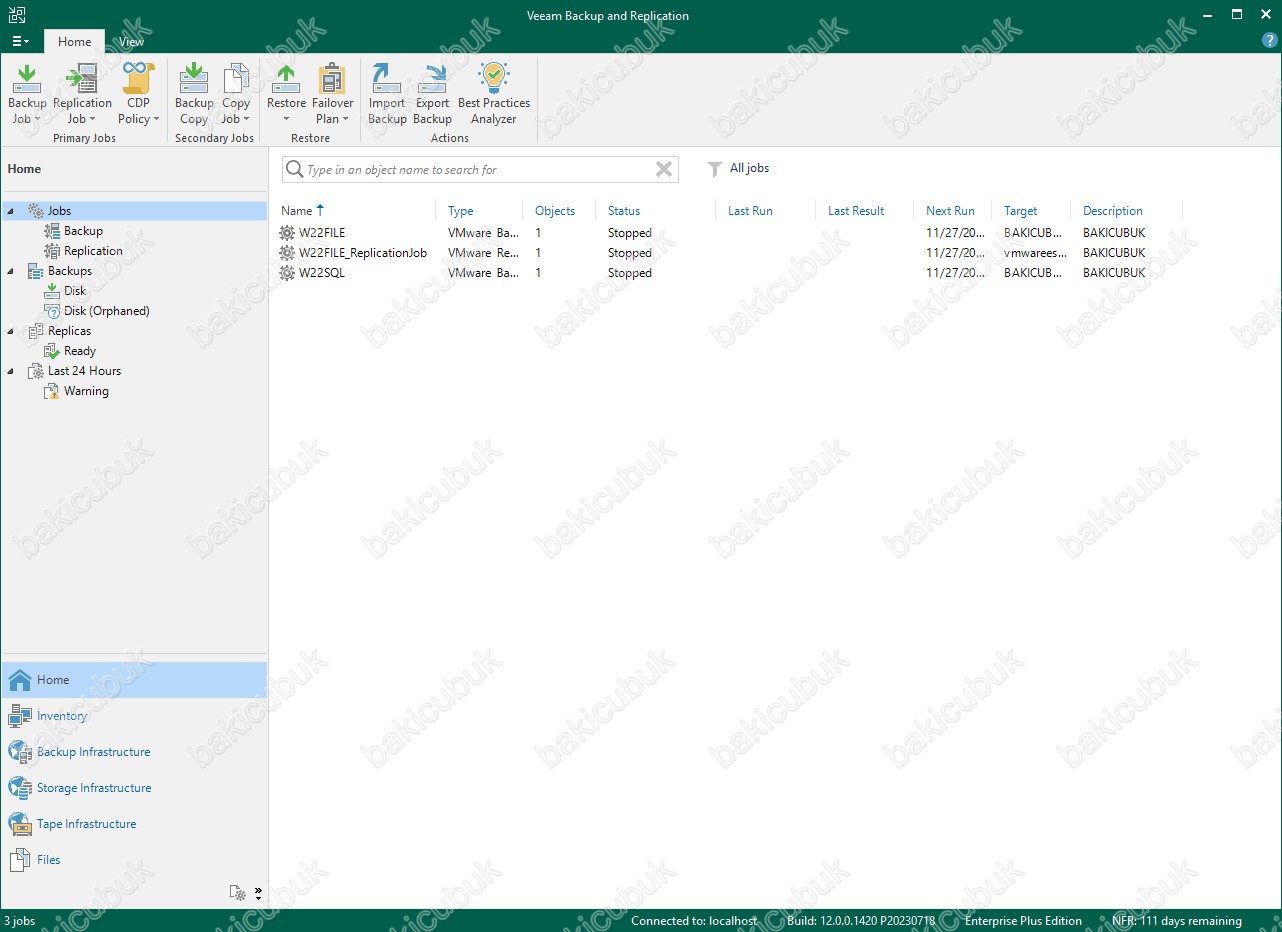Collapse the Backups tree node

10,271
